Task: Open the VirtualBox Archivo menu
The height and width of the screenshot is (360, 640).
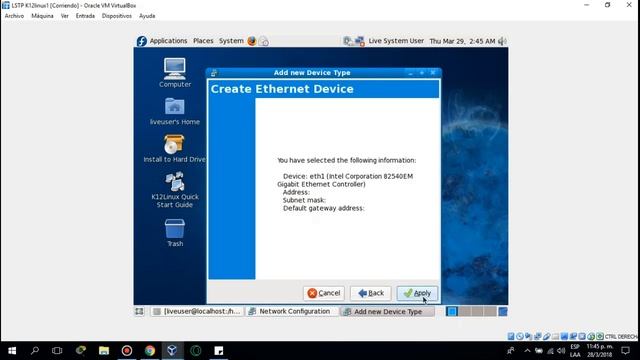Action: [14, 16]
